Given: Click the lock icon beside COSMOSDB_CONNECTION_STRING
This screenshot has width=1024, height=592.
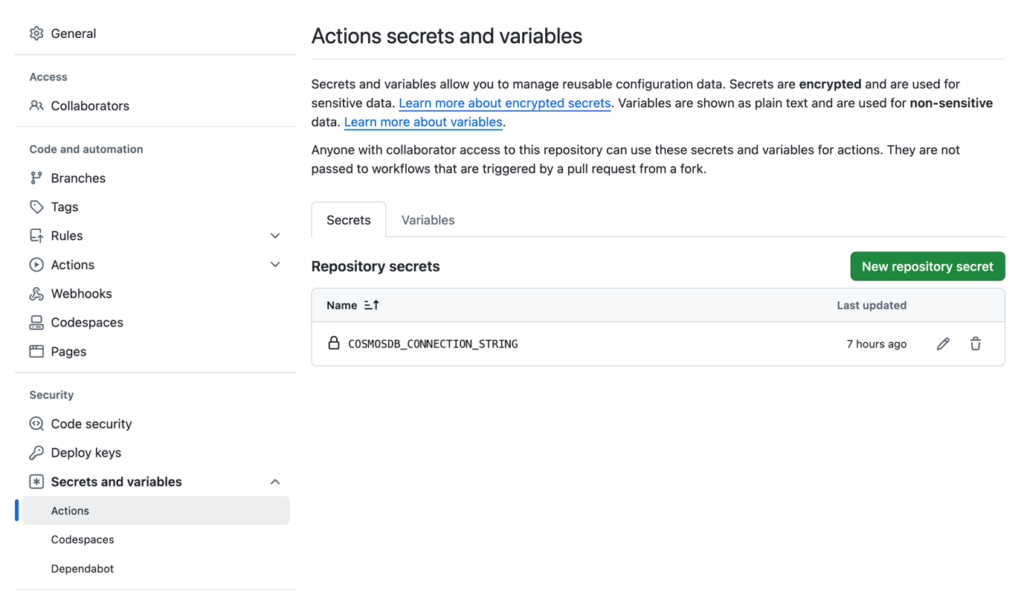Looking at the screenshot, I should (x=333, y=343).
